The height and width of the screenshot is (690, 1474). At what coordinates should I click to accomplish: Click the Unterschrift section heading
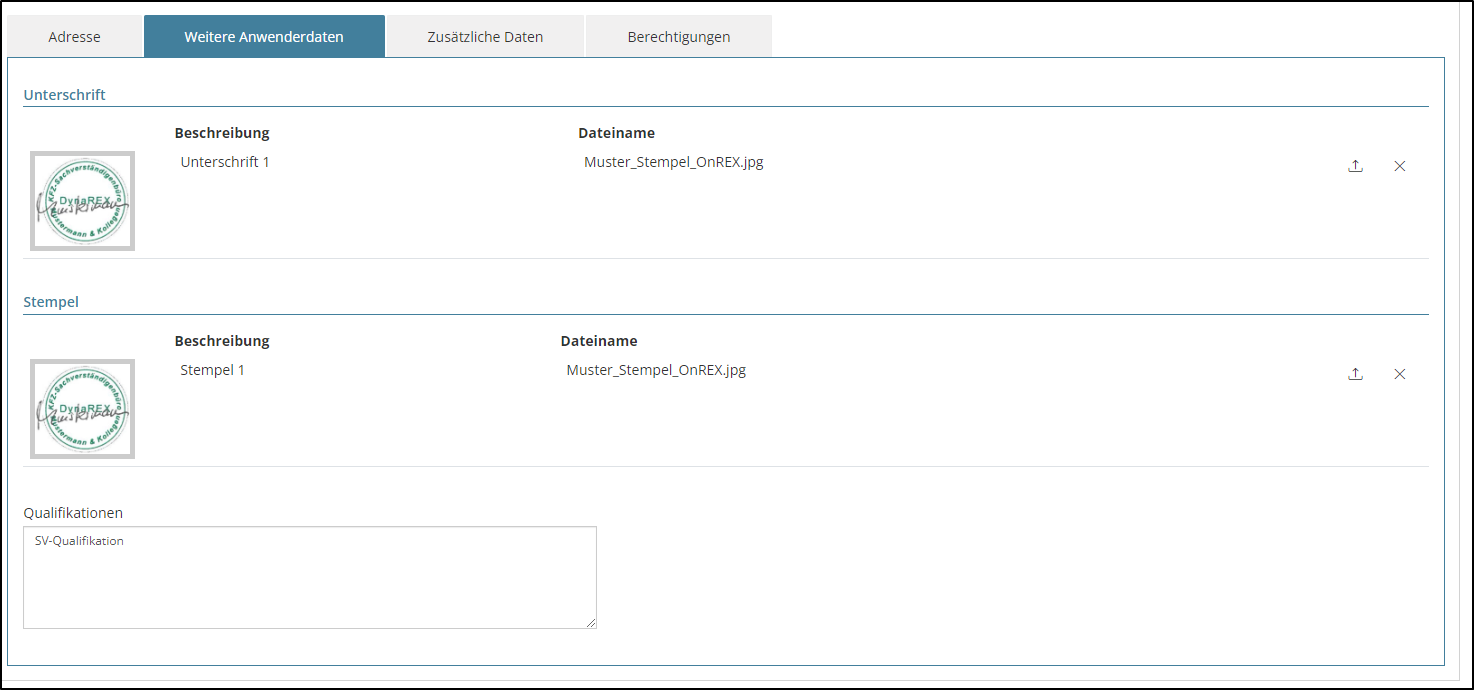point(64,95)
